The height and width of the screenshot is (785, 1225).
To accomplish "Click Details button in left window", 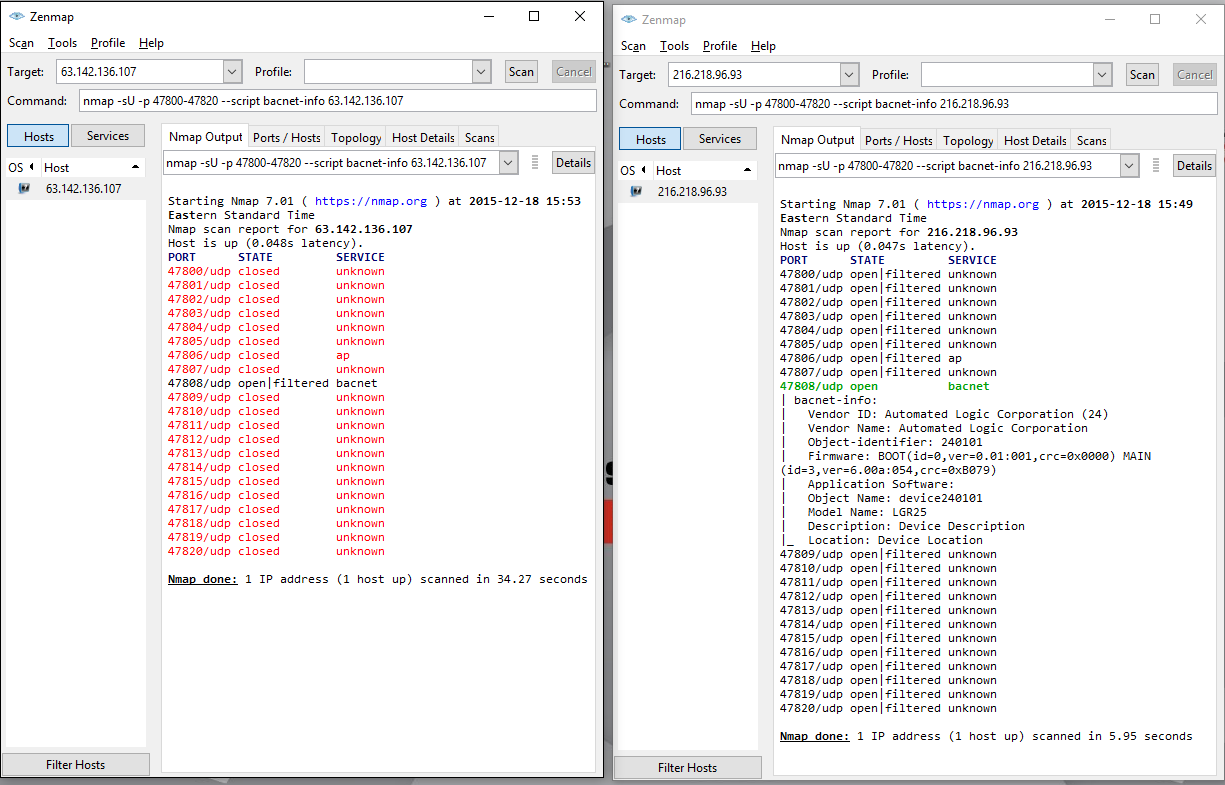I will tap(574, 163).
